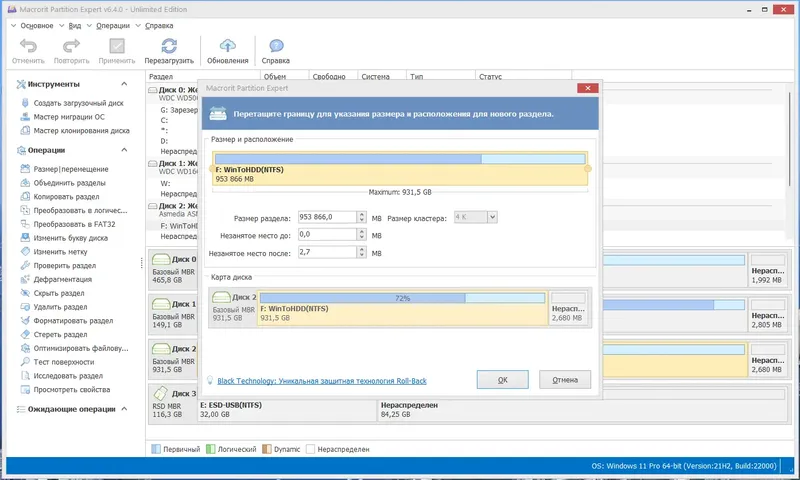Launch Мастер миграции ОС

tap(69, 117)
